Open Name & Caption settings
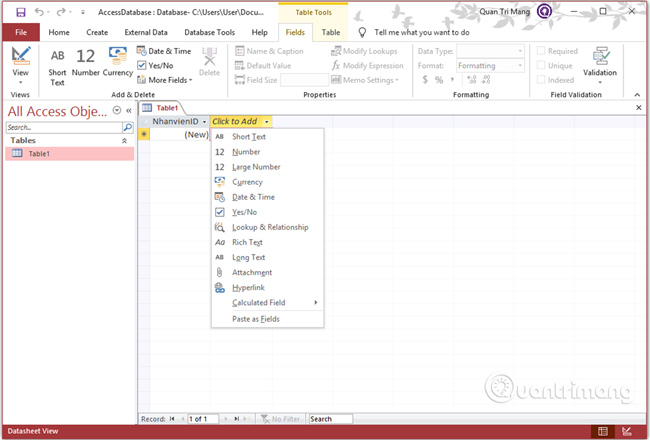The height and width of the screenshot is (440, 650). [x=269, y=51]
